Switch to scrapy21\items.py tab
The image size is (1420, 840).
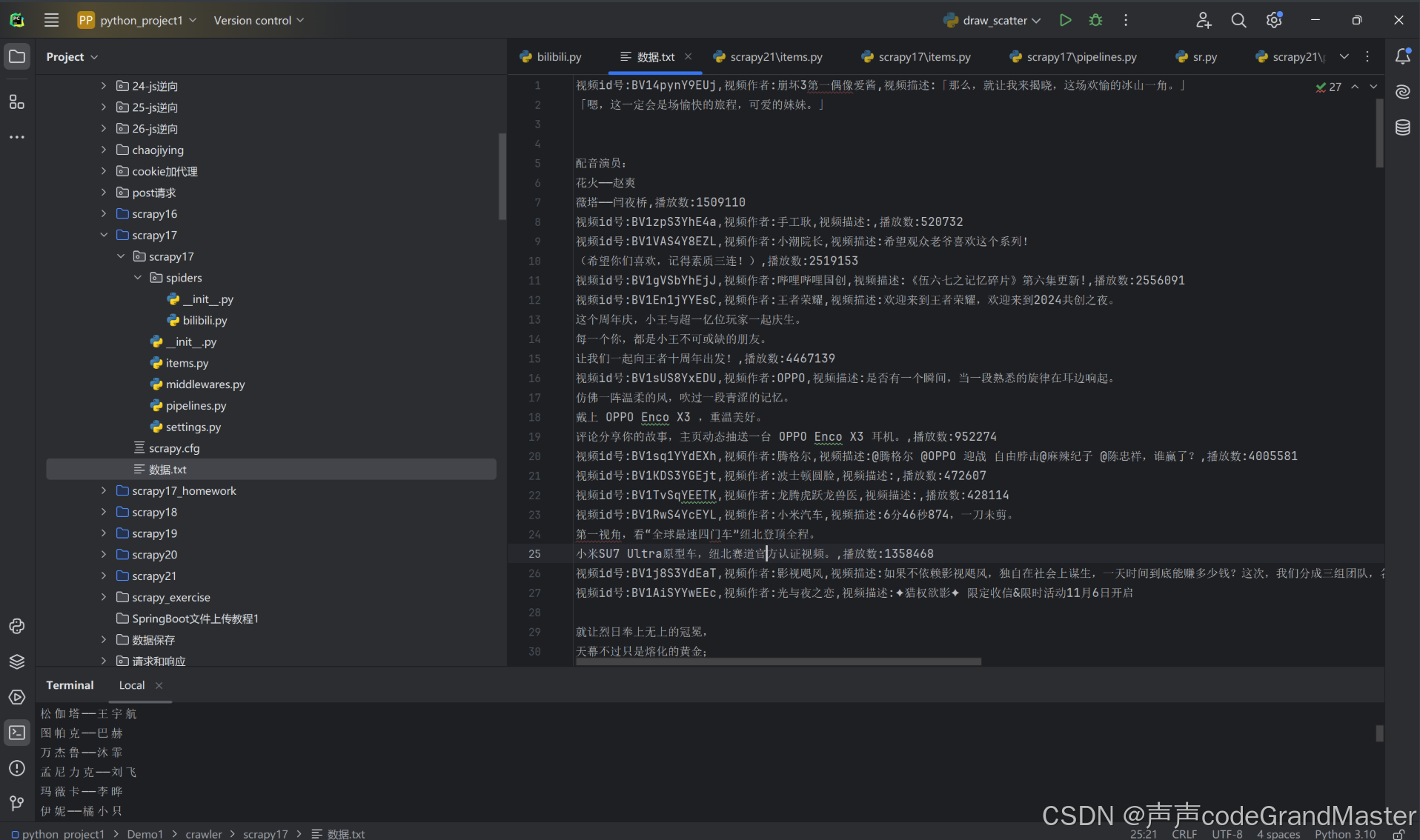(x=768, y=56)
